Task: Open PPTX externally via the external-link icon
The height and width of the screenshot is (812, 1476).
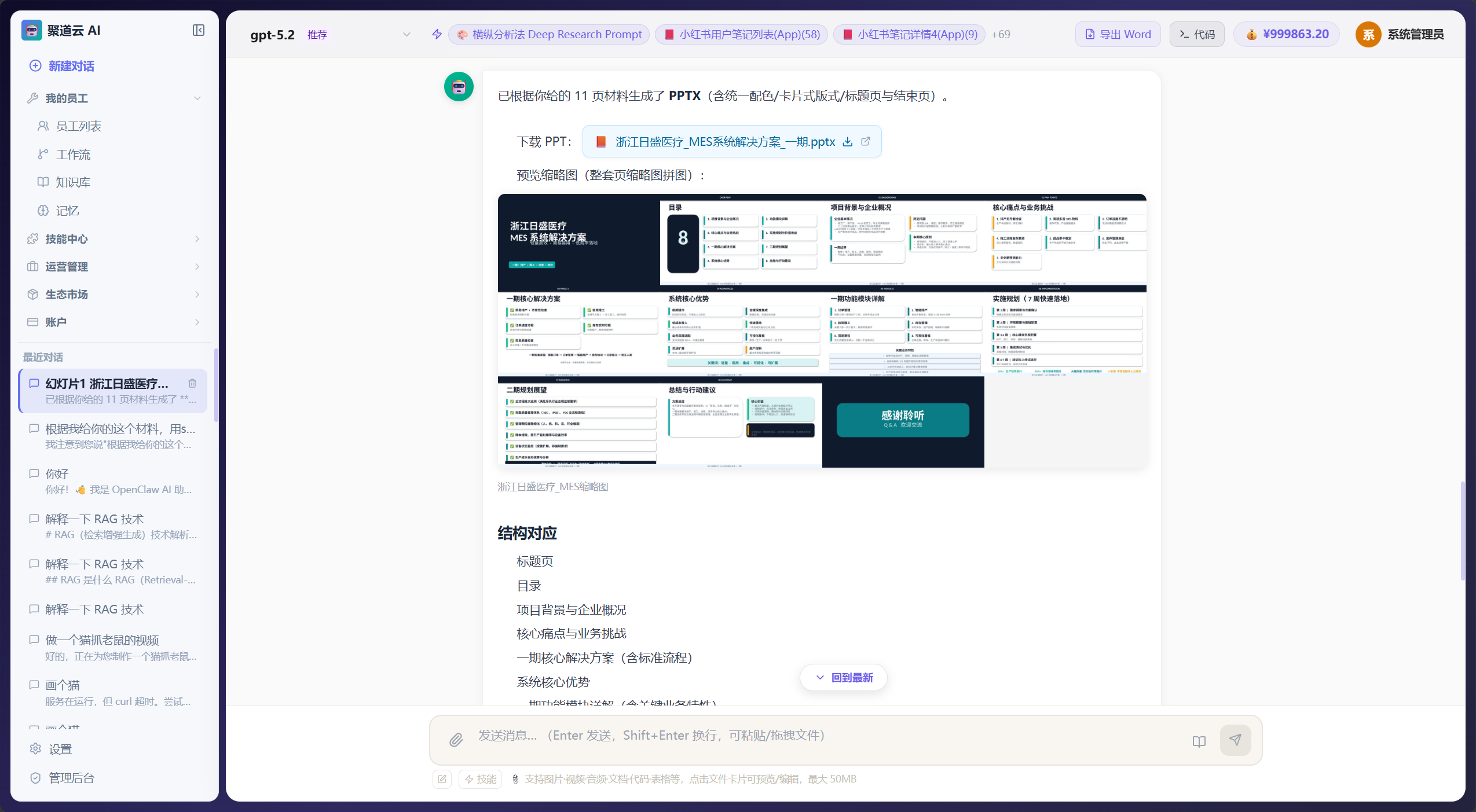Action: (866, 141)
